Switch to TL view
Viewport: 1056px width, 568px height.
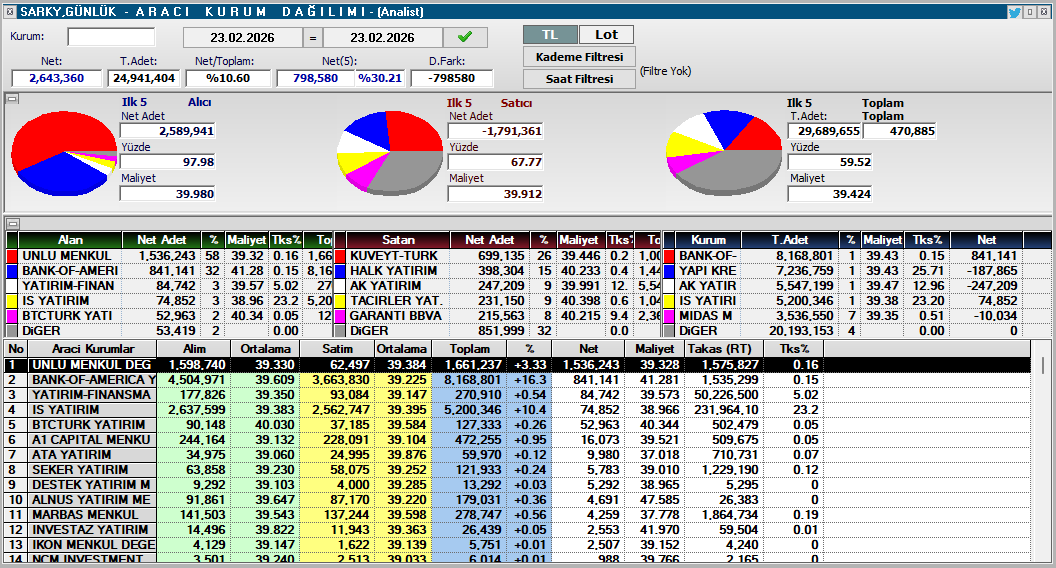point(550,35)
